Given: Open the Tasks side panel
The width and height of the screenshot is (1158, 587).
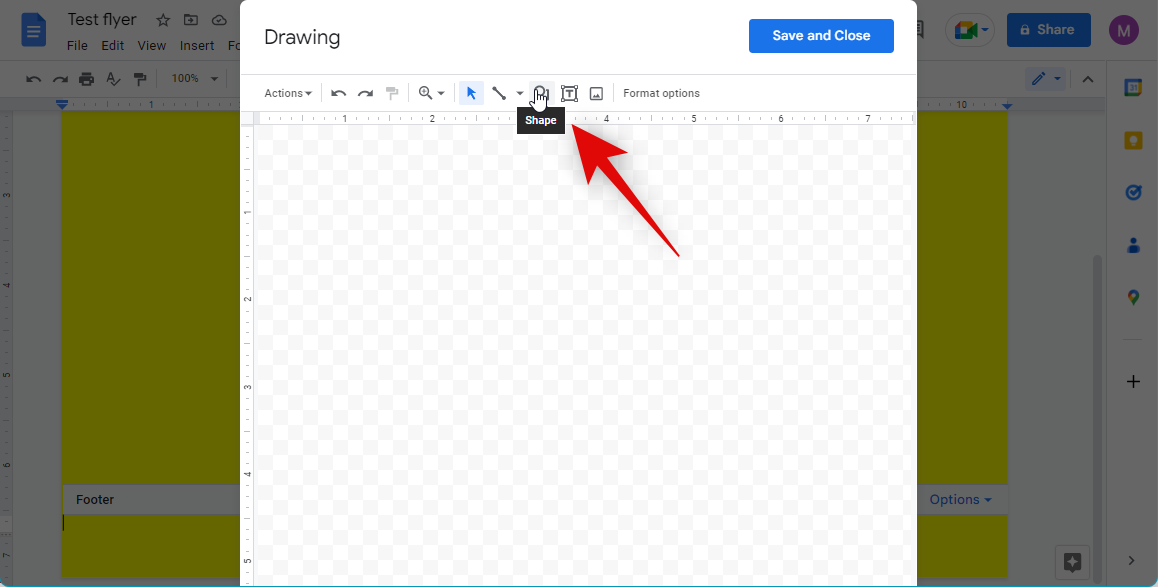Looking at the screenshot, I should point(1133,192).
